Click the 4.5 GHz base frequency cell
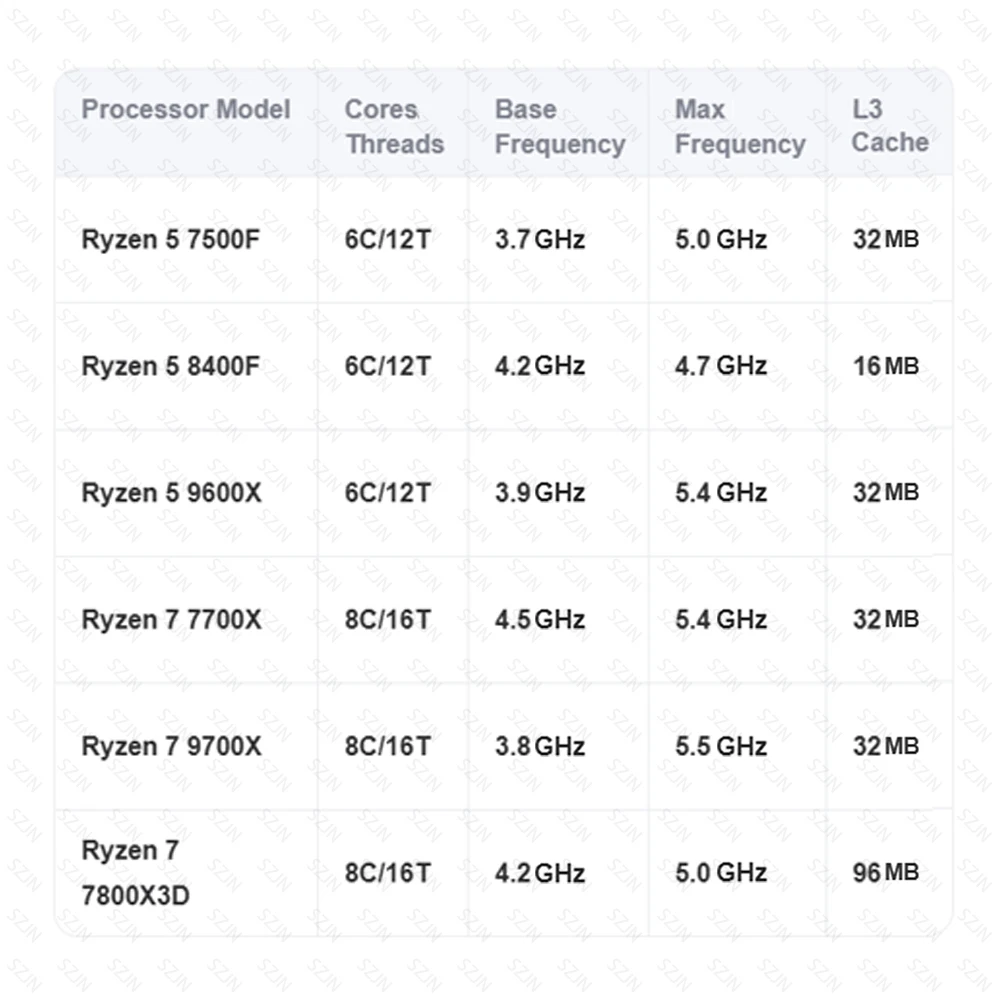 (x=540, y=620)
